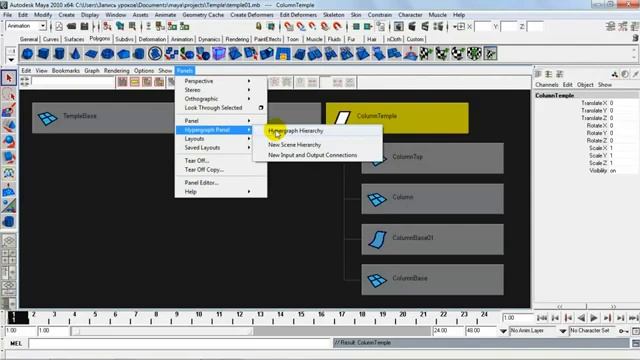The image size is (640, 360).
Task: Activate the Select tool in toolbox
Action: pyautogui.click(x=9, y=78)
